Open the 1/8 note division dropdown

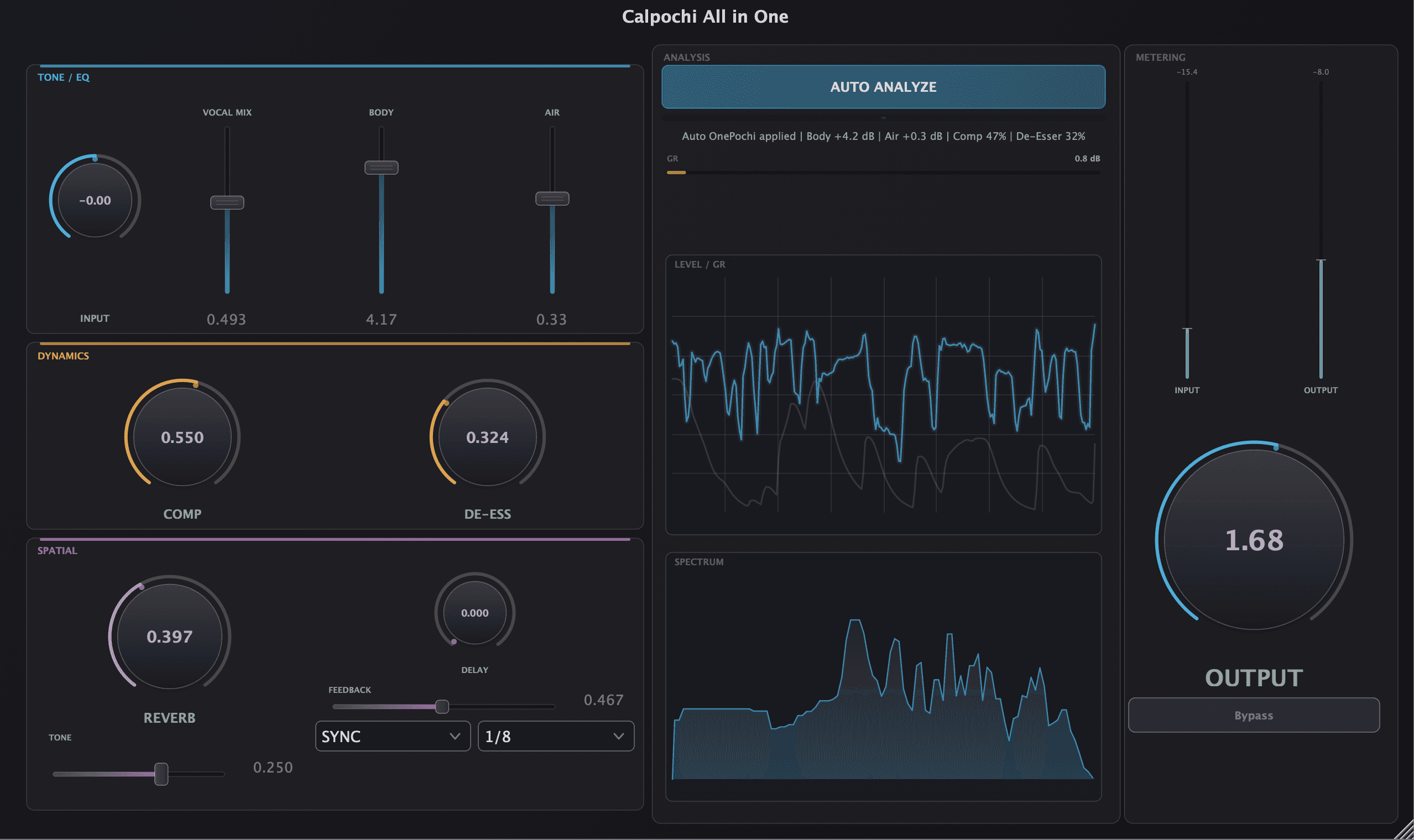point(555,736)
